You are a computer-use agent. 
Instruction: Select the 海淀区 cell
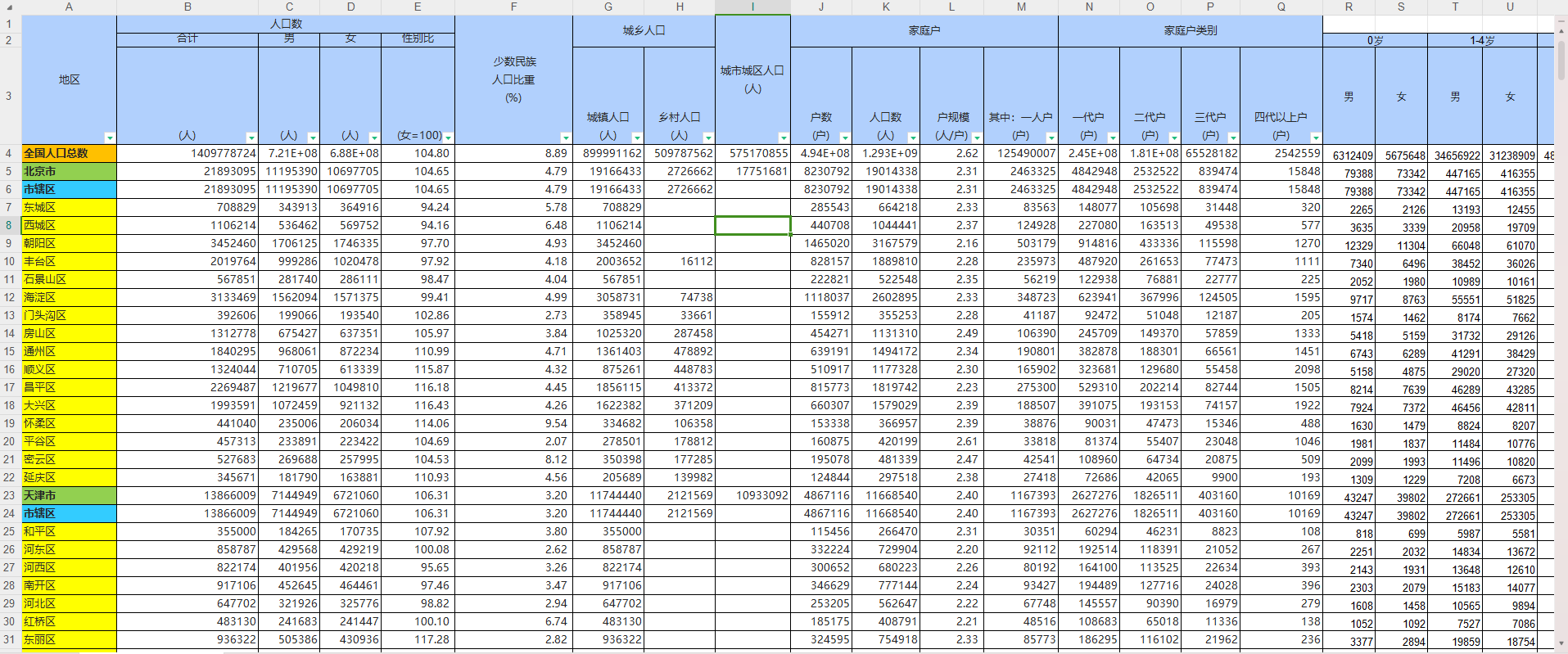point(69,297)
